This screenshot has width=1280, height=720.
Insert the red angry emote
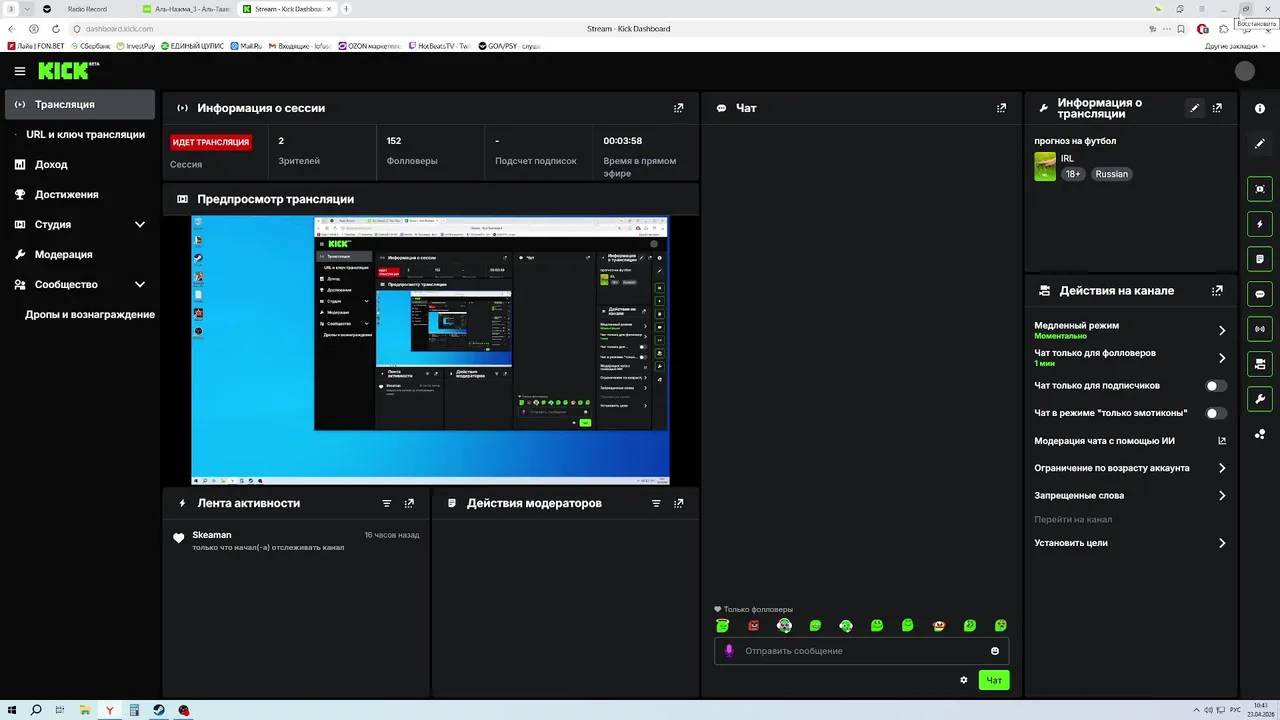[754, 626]
